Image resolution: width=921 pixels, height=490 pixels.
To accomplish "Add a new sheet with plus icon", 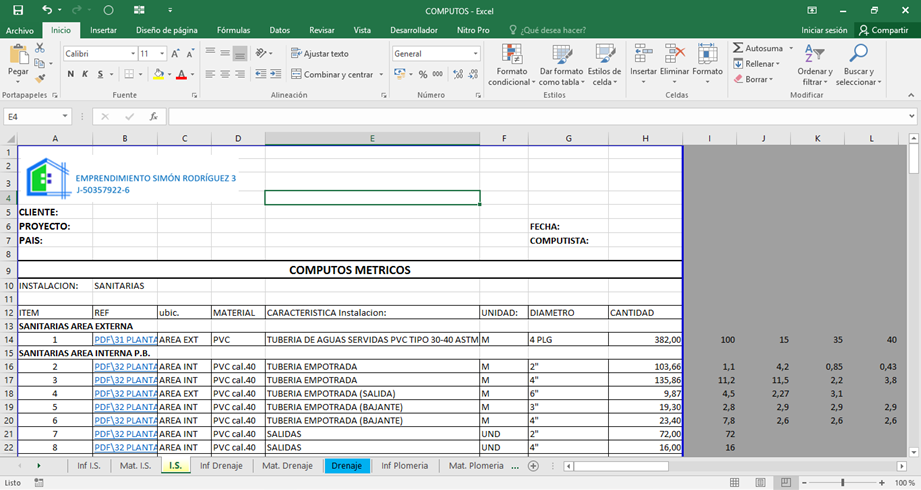I will coord(533,466).
